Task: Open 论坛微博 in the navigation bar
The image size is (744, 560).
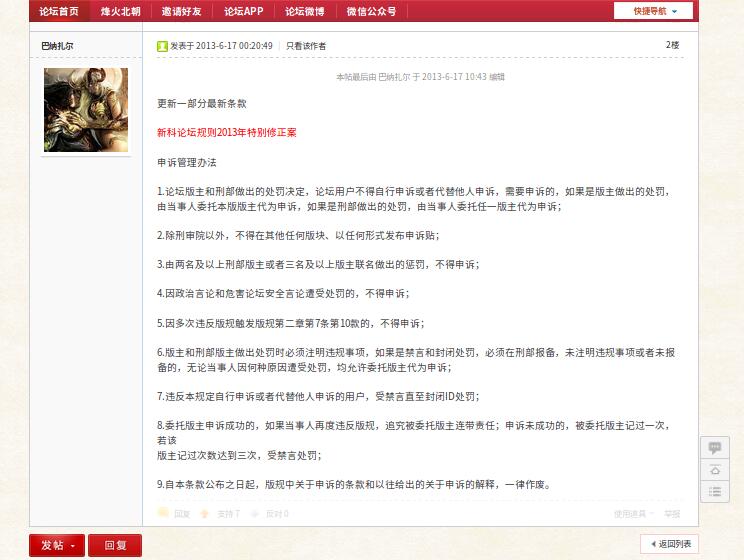Action: click(304, 11)
